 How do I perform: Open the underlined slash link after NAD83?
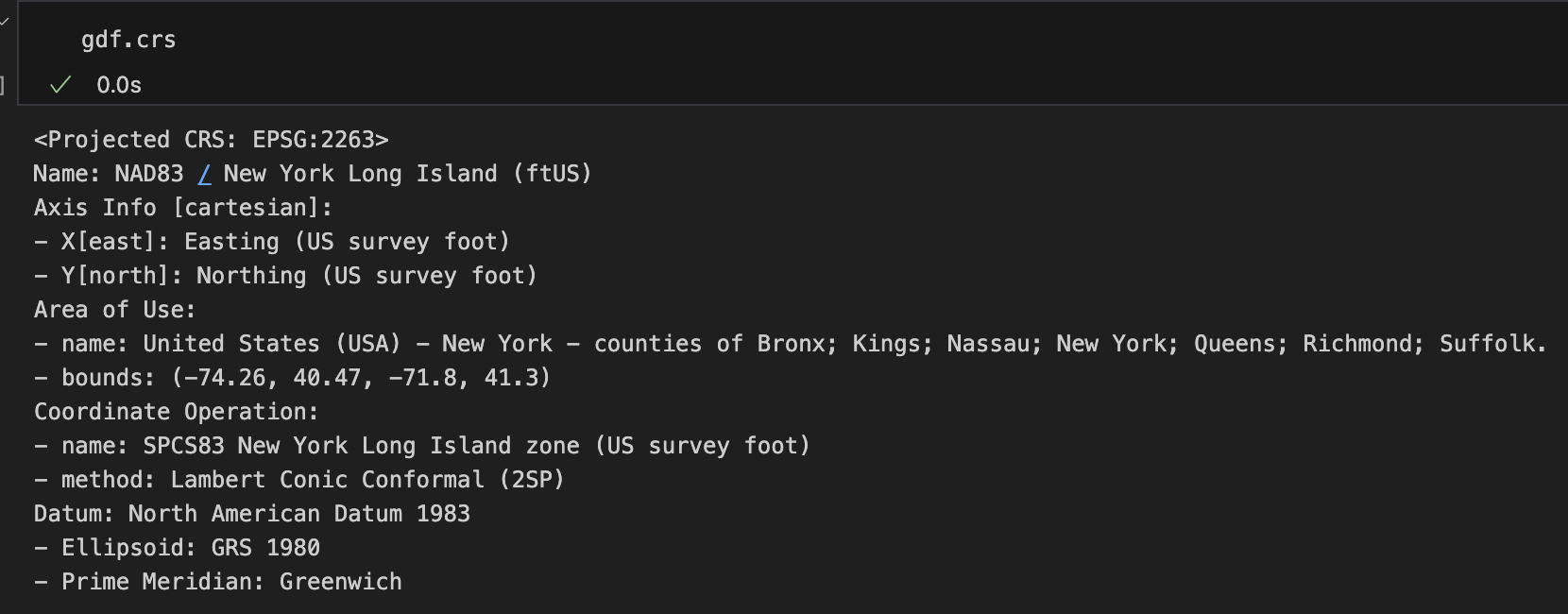[204, 174]
